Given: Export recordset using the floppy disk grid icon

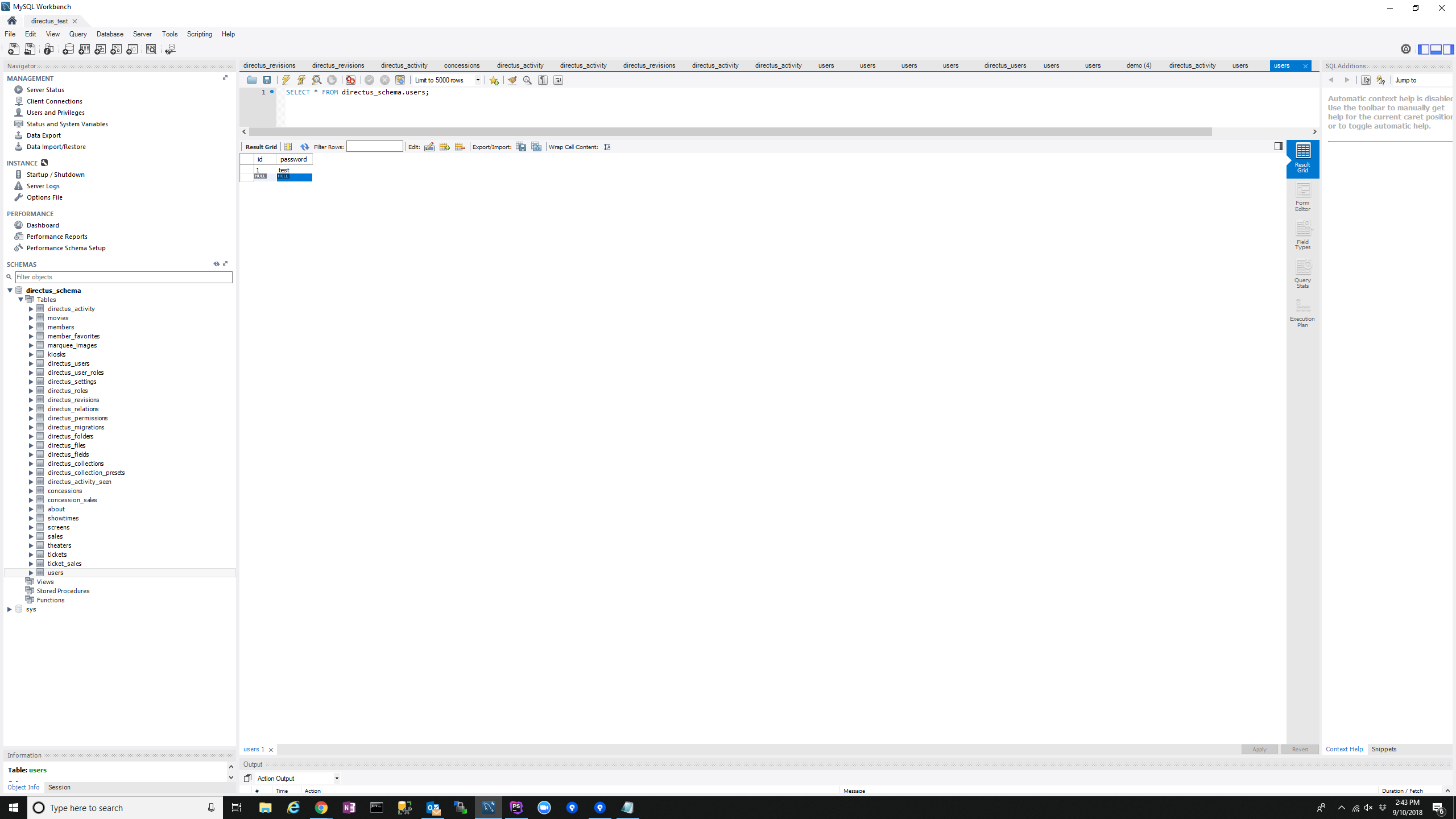Looking at the screenshot, I should 521,146.
